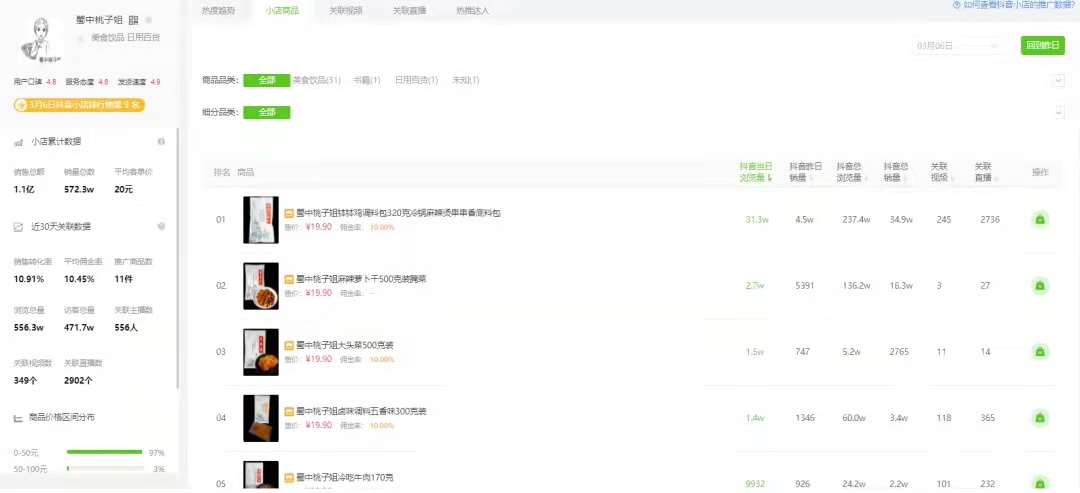1080x493 pixels.
Task: Sort by 抖音总销量 column
Action: [897, 172]
